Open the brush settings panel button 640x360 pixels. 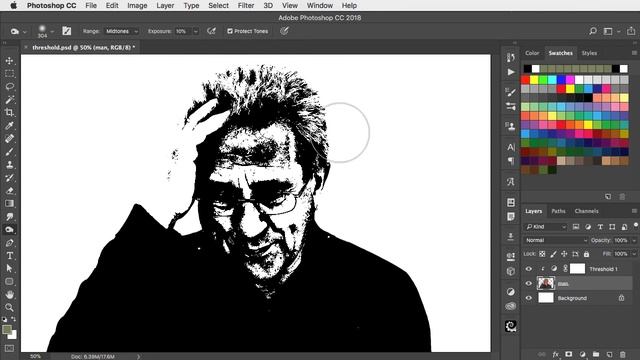[x=67, y=31]
